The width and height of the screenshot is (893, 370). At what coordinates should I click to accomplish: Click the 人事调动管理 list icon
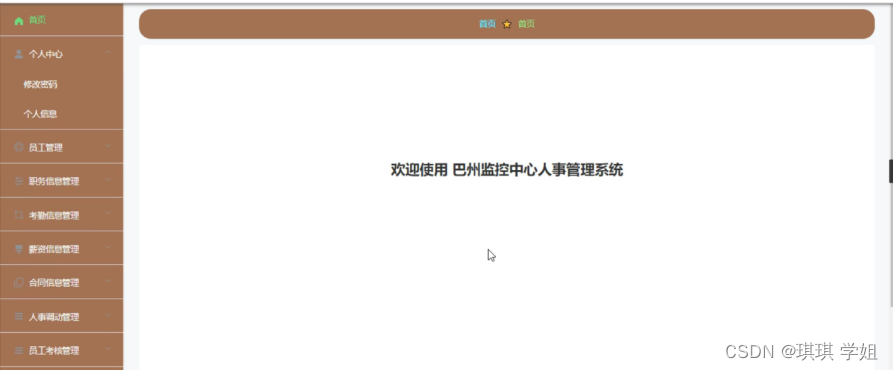click(19, 317)
